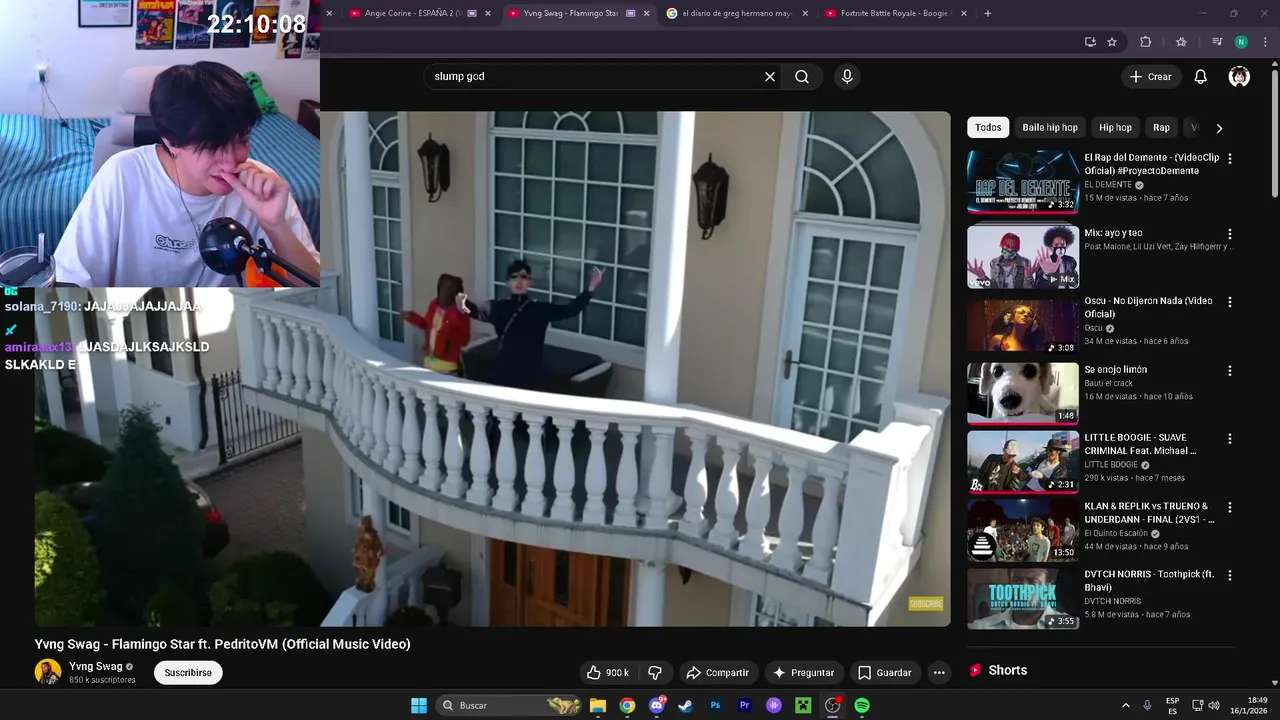Click the Guardar save button
This screenshot has width=1280, height=720.
(885, 673)
